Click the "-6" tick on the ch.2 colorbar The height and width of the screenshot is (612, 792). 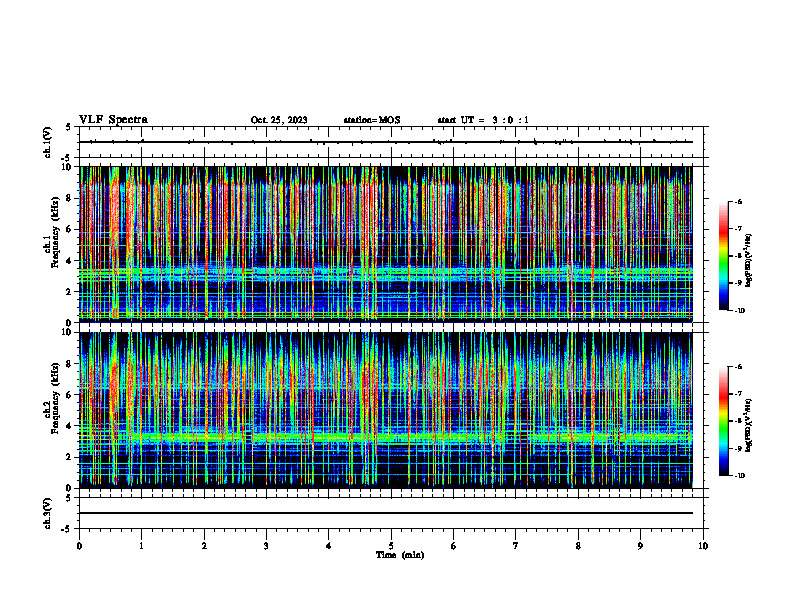click(738, 367)
